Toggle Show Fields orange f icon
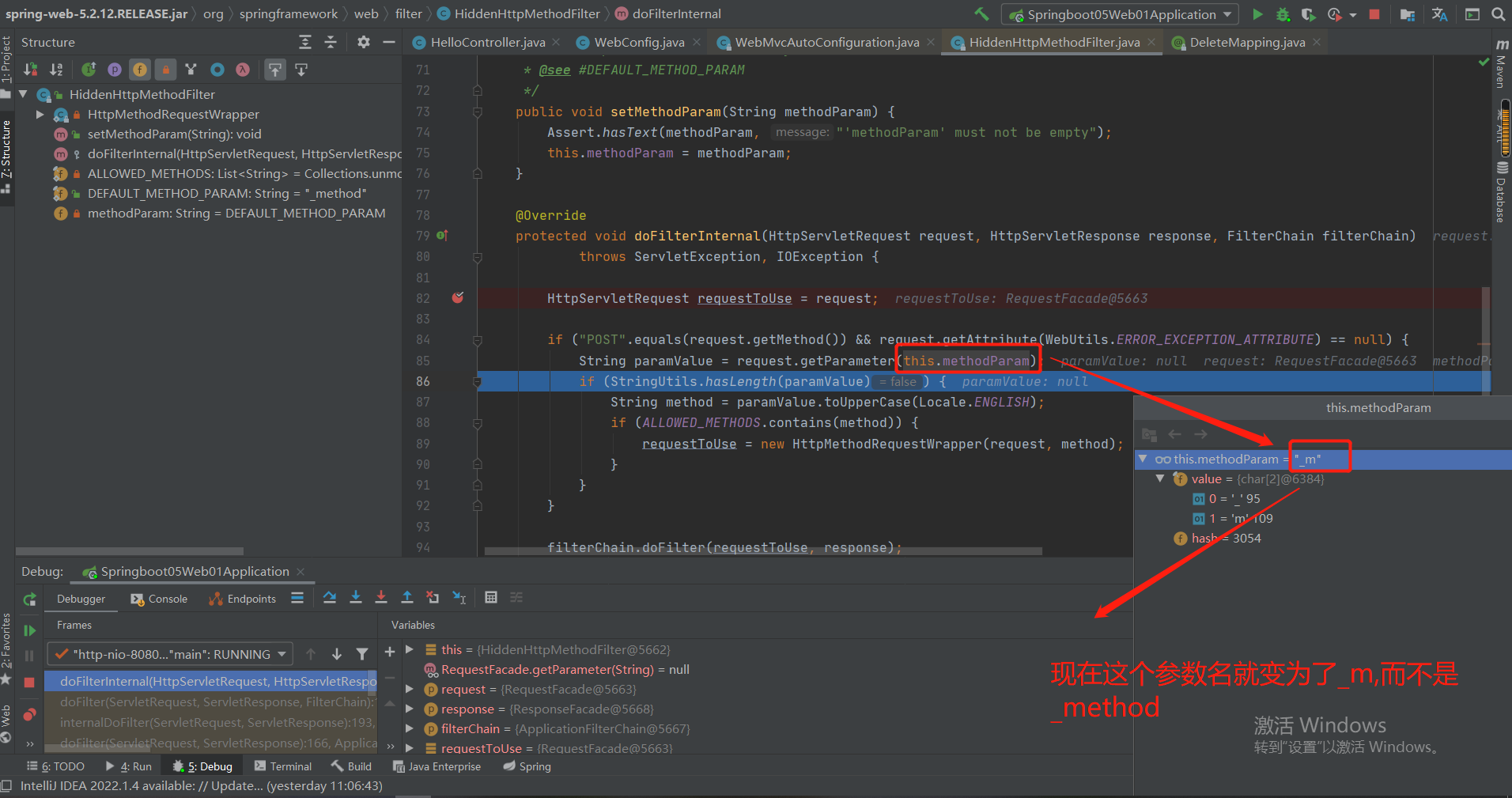This screenshot has width=1512, height=798. [x=140, y=70]
